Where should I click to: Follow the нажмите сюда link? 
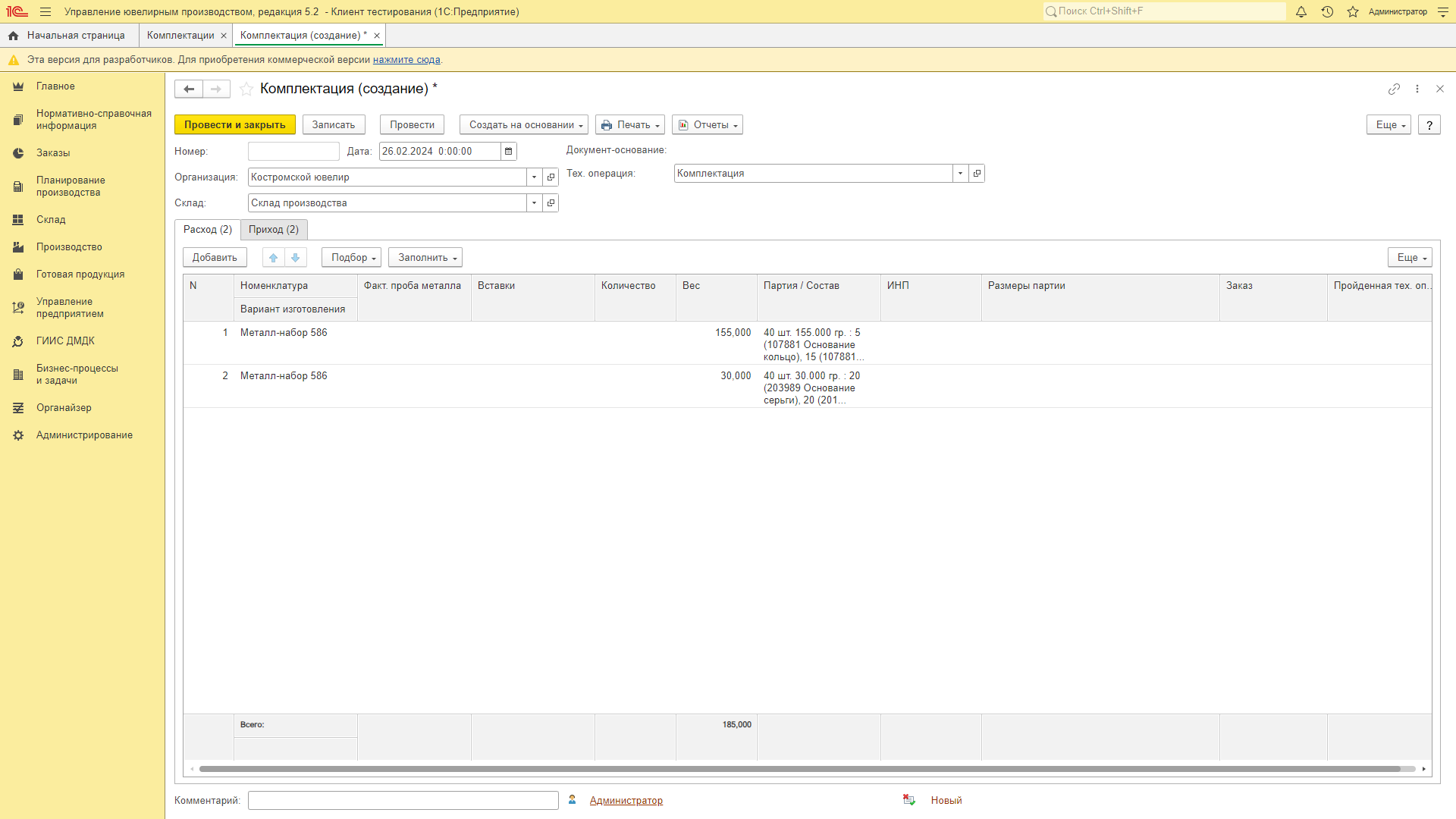coord(406,60)
